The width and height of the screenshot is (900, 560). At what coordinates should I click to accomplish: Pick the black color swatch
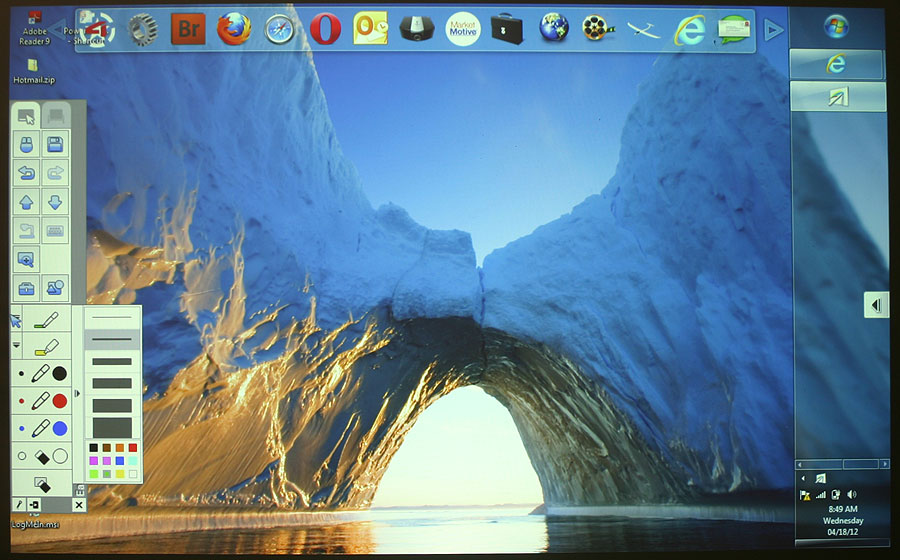coord(94,448)
